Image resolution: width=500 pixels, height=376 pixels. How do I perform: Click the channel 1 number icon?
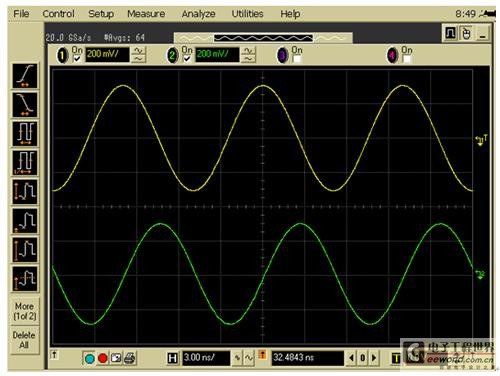62,55
